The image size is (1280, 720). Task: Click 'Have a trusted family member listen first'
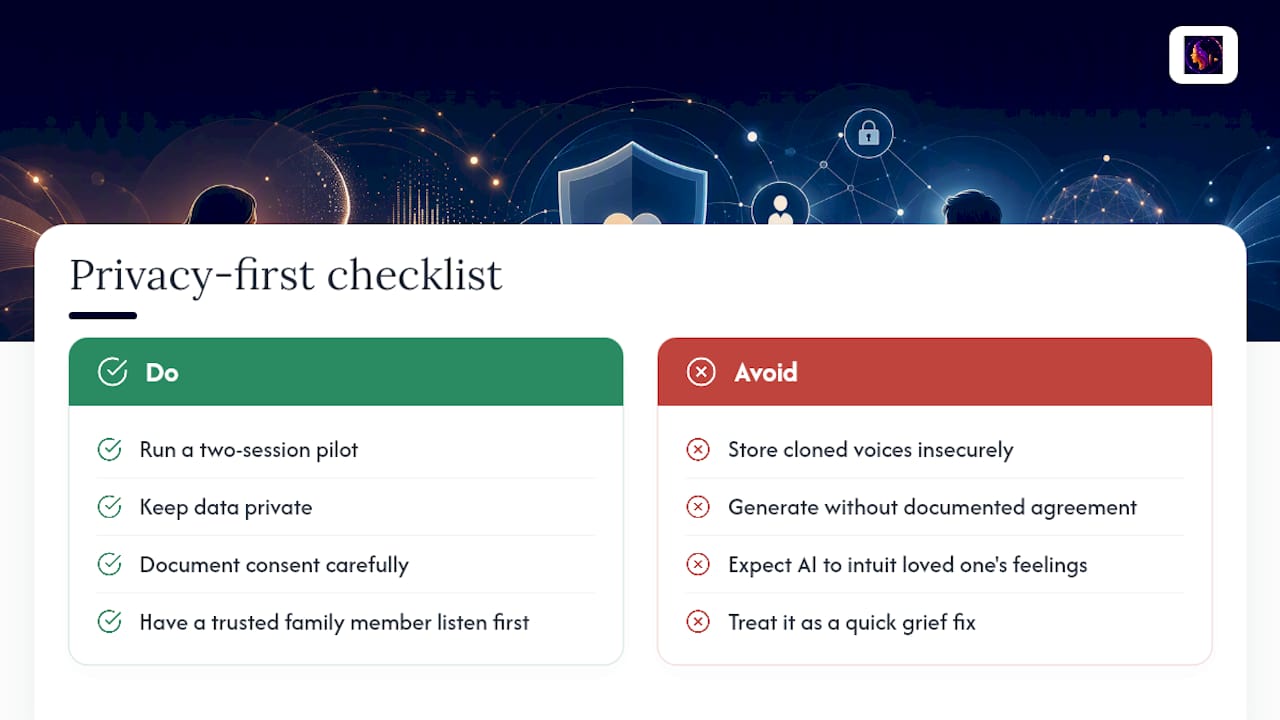coord(334,622)
